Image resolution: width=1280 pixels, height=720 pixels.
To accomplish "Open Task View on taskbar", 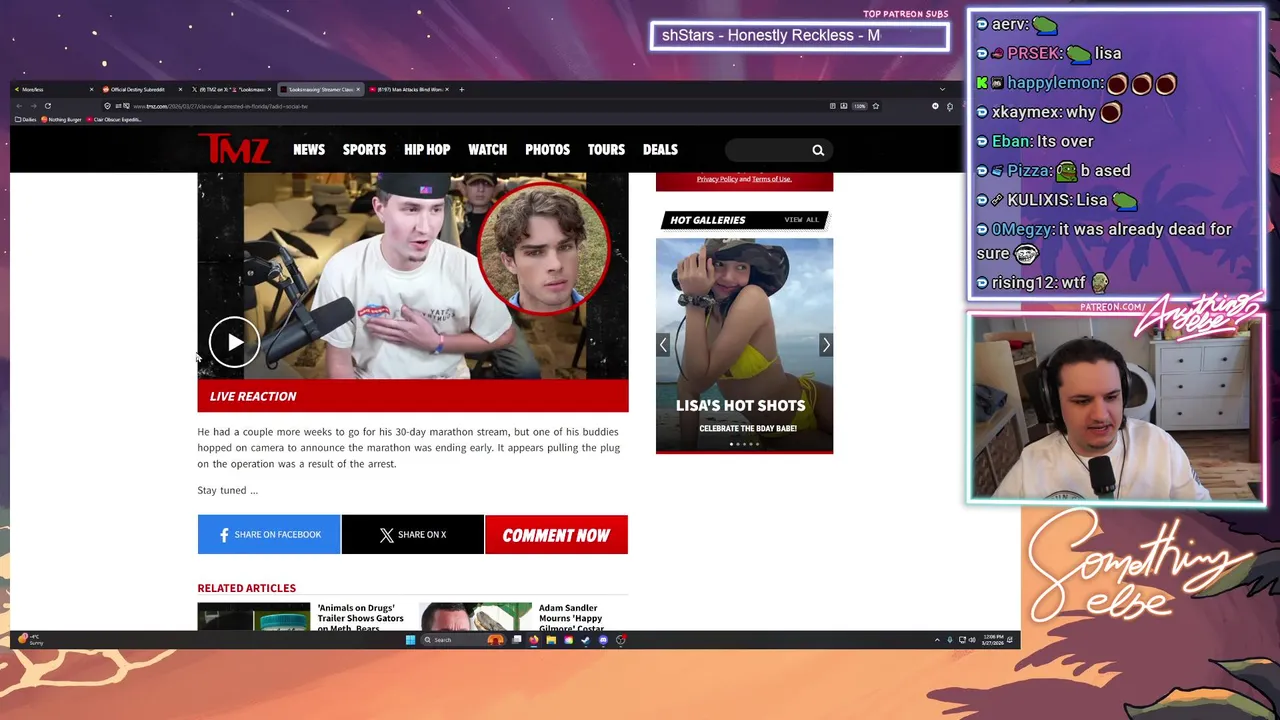I will point(517,640).
